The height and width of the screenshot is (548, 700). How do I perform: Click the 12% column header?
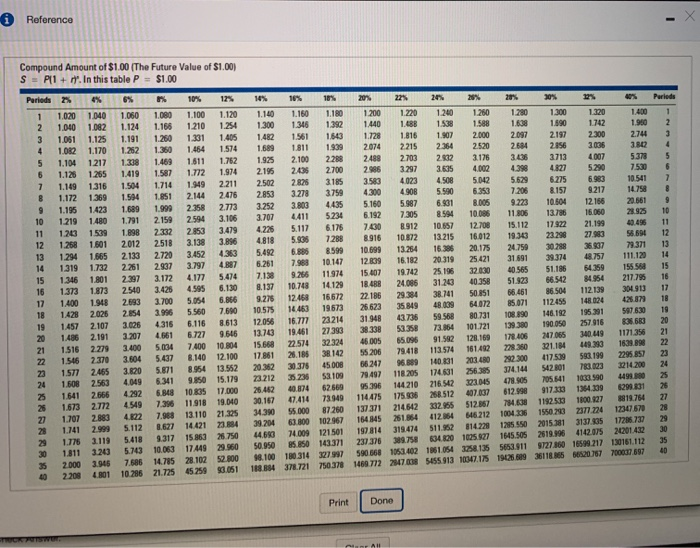pyautogui.click(x=227, y=99)
